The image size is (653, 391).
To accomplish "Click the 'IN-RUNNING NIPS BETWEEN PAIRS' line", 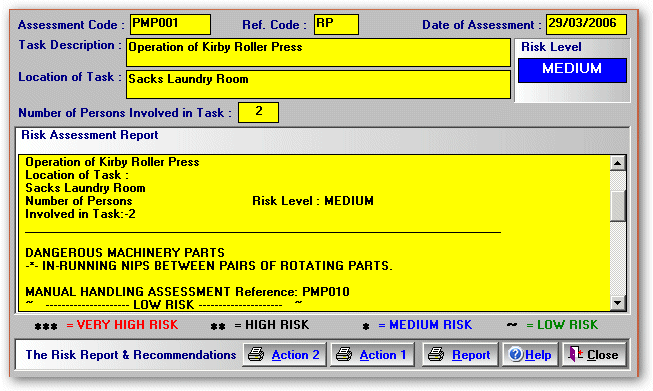I will click(x=209, y=266).
